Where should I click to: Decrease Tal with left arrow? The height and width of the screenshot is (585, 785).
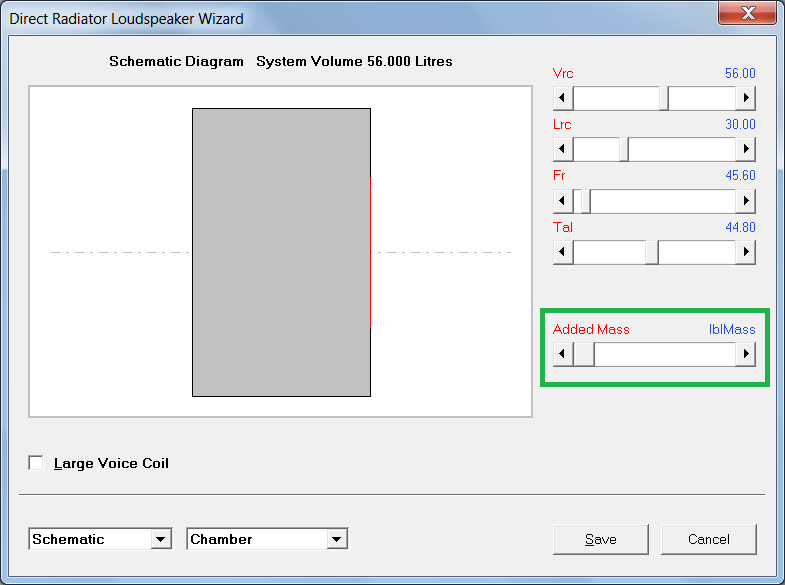(563, 252)
